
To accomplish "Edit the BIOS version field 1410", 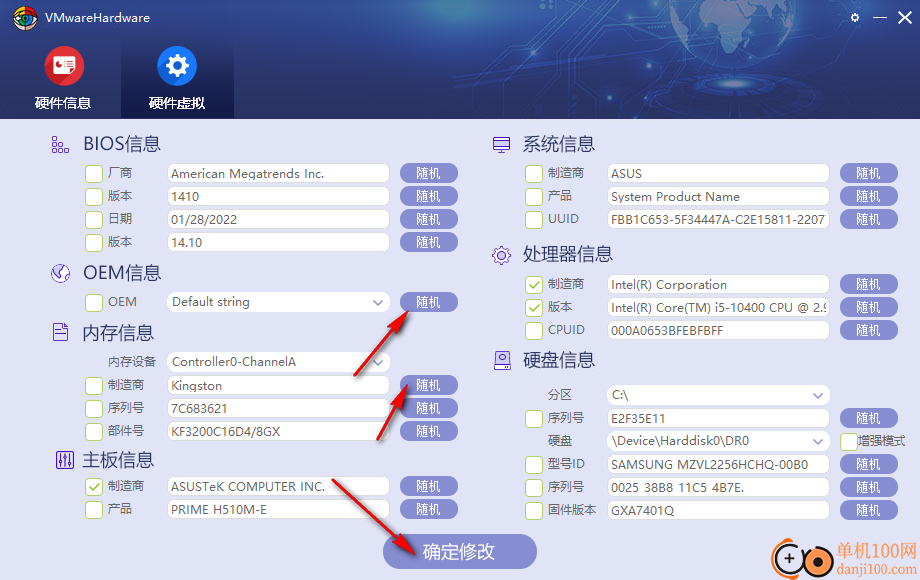I will point(278,196).
